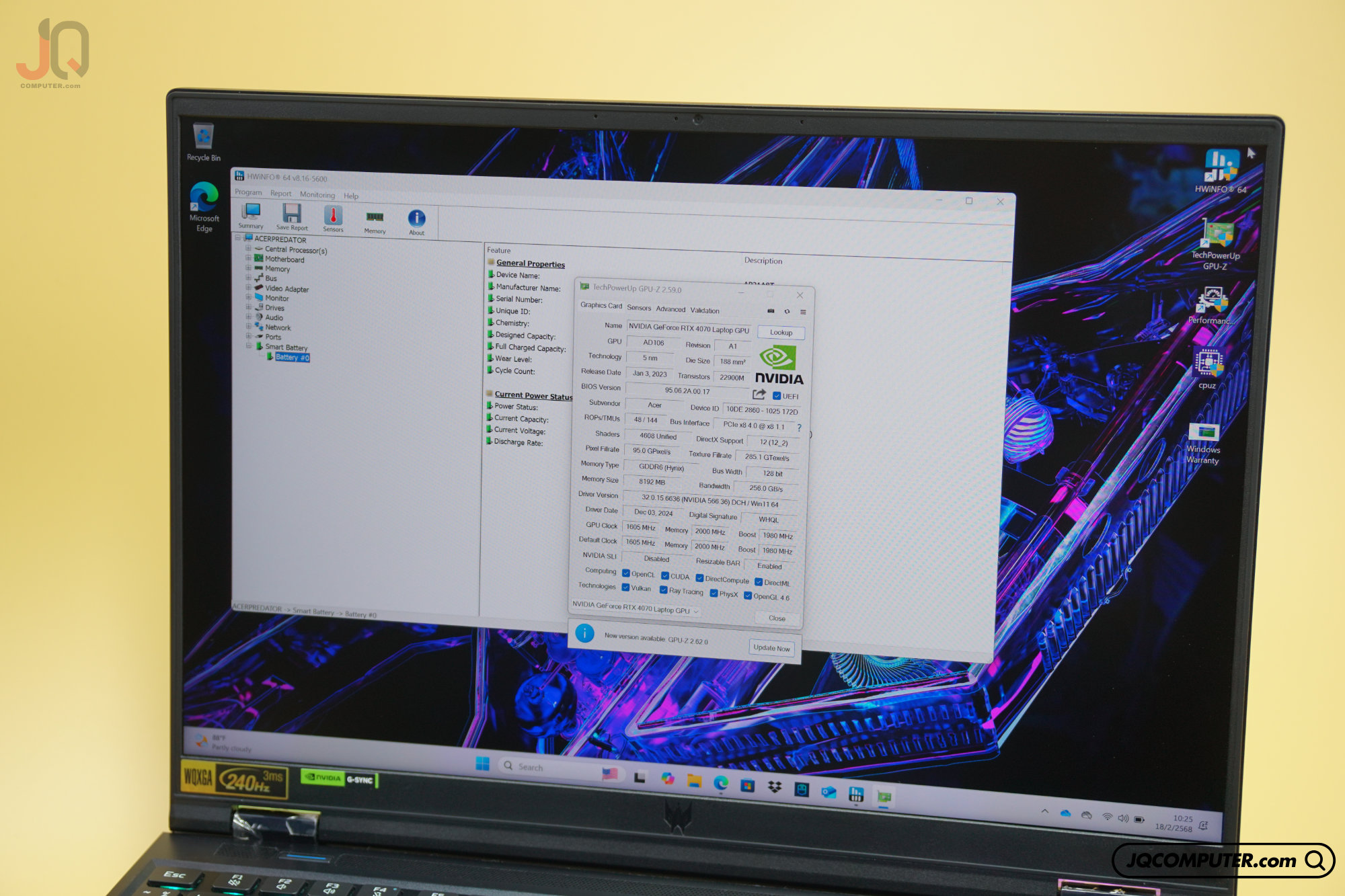Click the Summary toolbar icon in HWiNFO

point(251,216)
